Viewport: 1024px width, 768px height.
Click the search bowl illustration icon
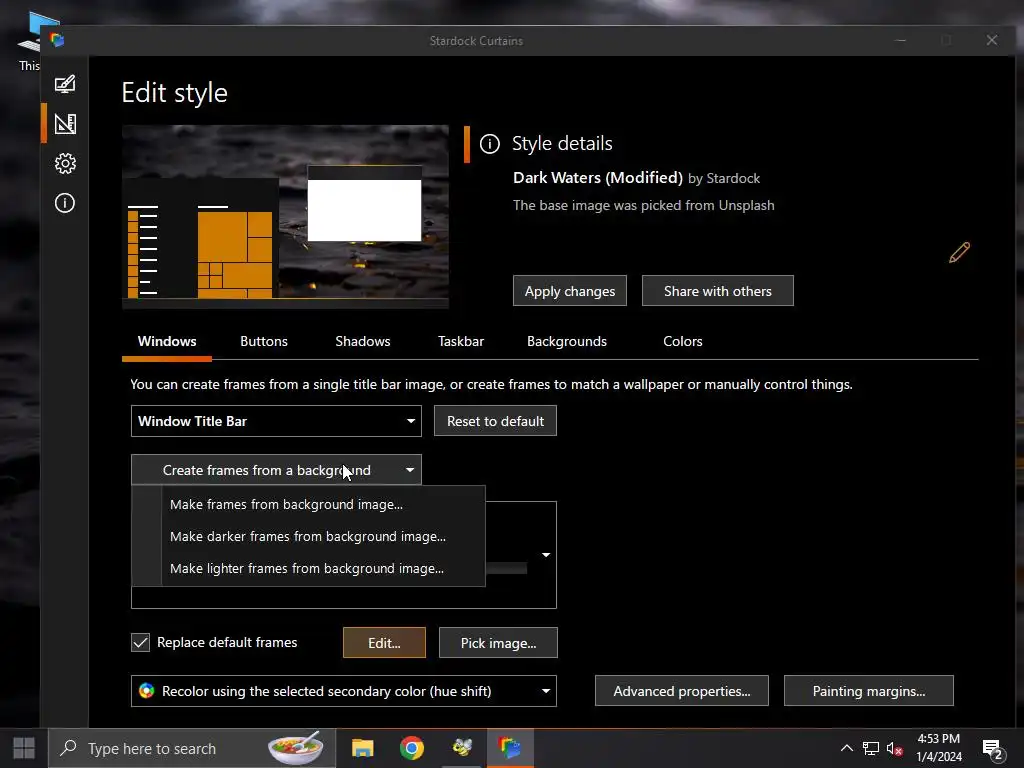296,748
